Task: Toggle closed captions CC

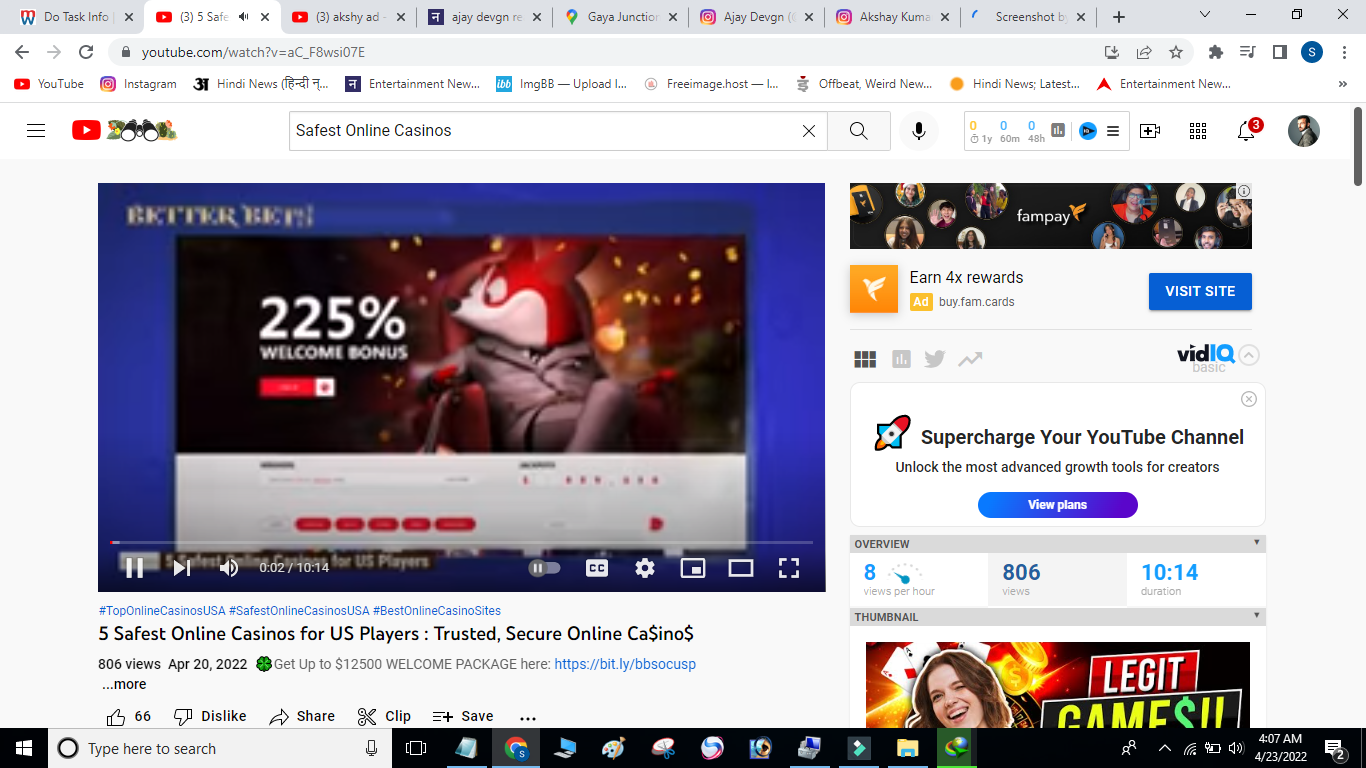Action: [597, 568]
